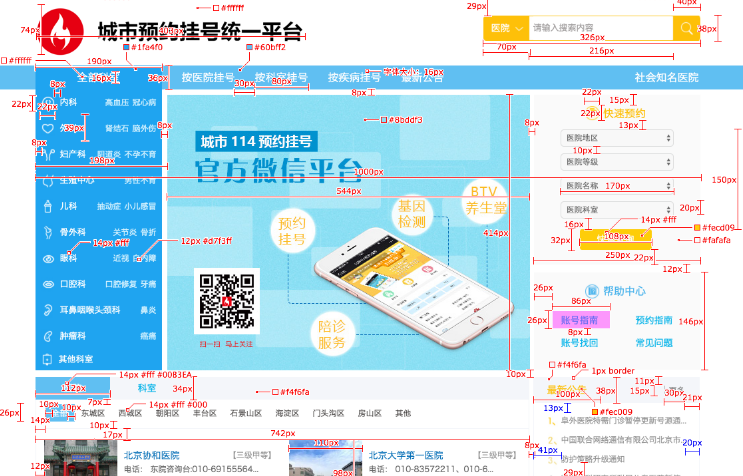The height and width of the screenshot is (476, 743).
Task: Open 账号指南 help link
Action: pos(581,320)
